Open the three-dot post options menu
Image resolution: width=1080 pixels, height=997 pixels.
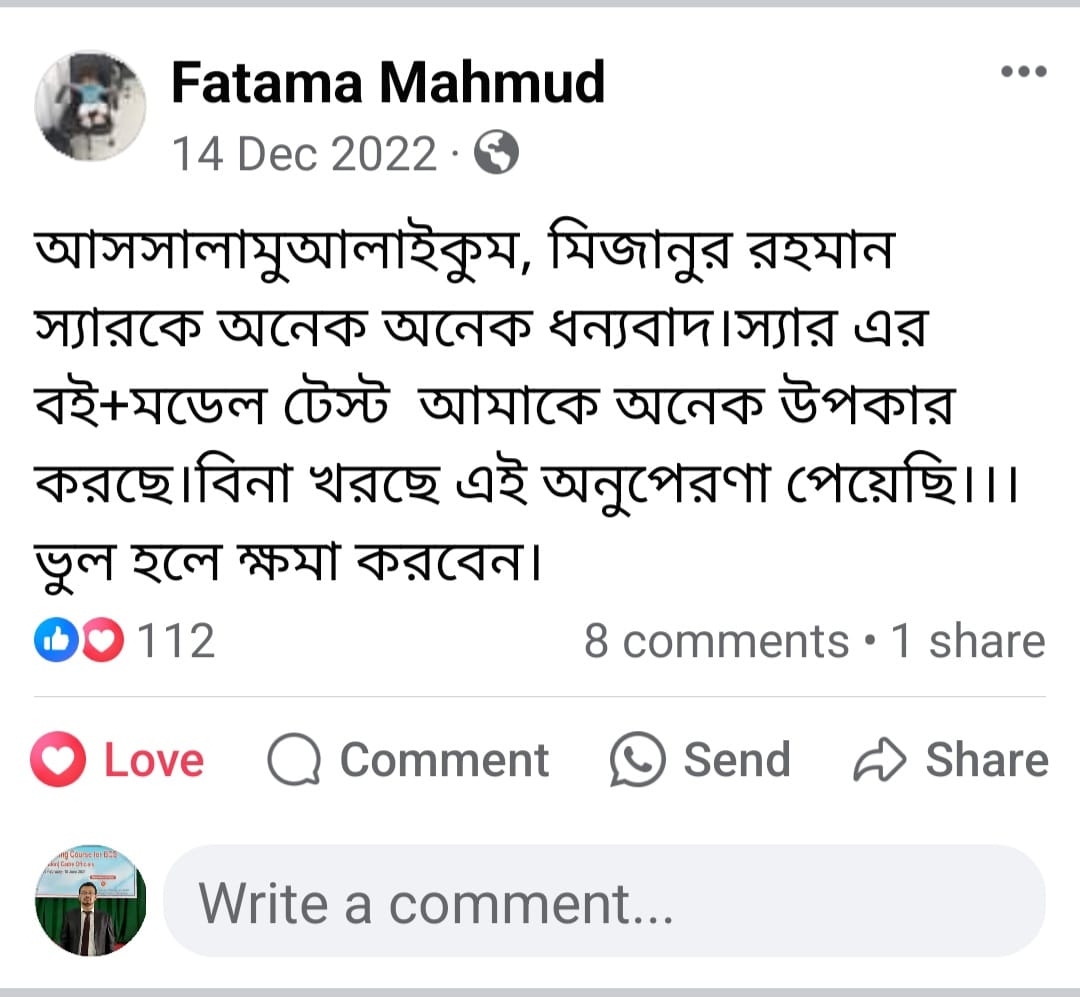pyautogui.click(x=1023, y=71)
